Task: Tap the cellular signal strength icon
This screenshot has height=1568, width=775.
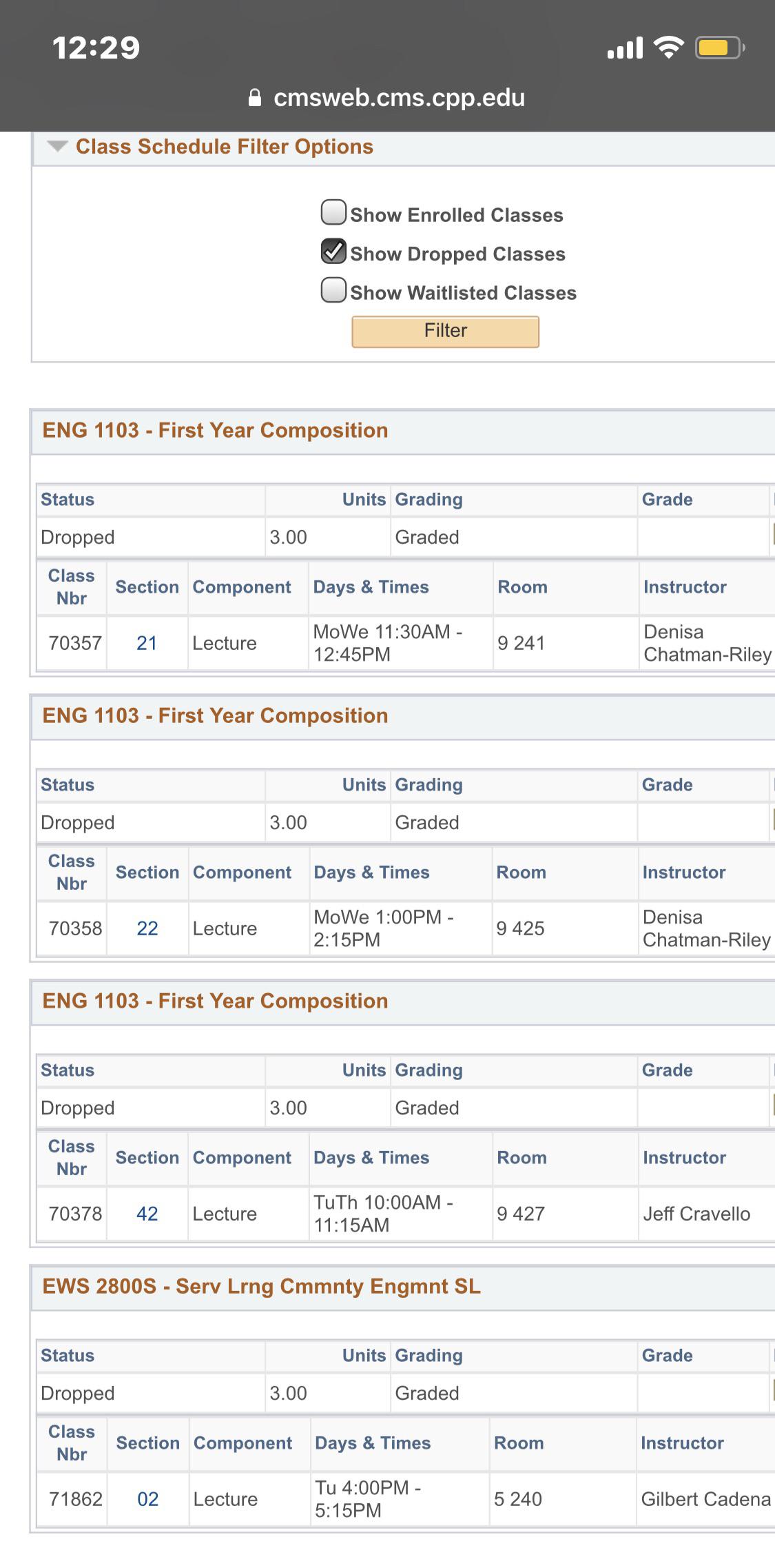Action: coord(624,47)
